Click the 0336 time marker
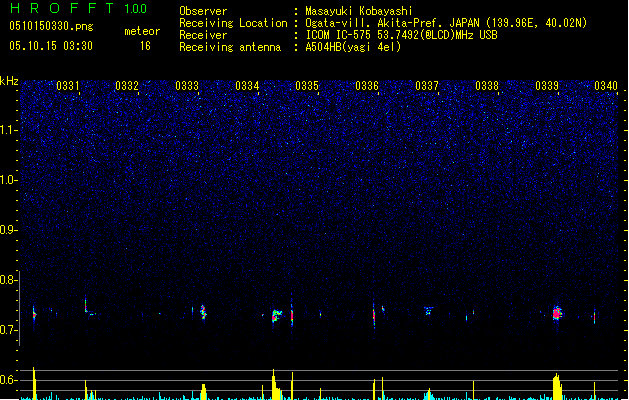629x400 pixels. (x=367, y=86)
